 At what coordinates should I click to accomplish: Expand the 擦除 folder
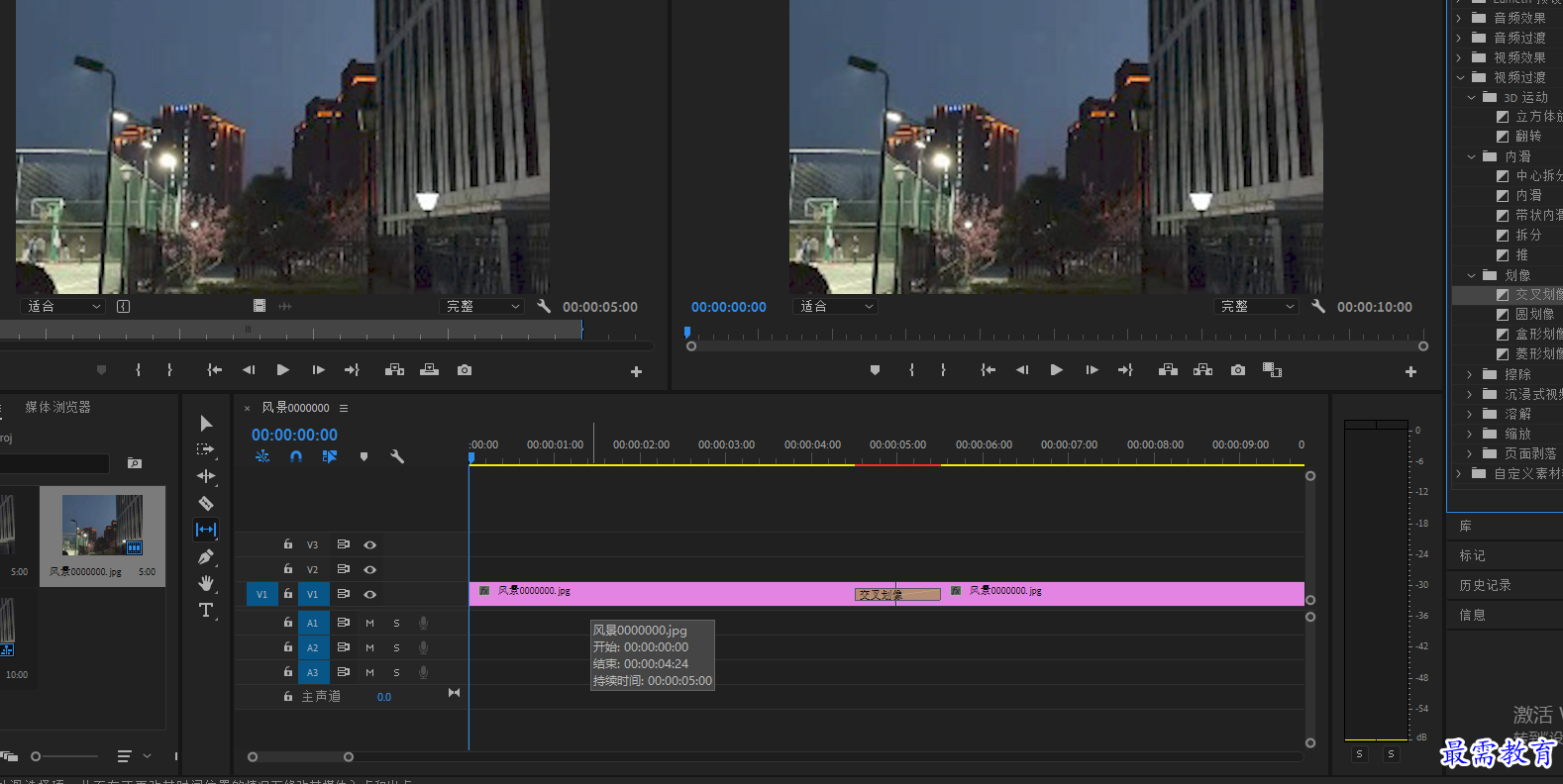pyautogui.click(x=1470, y=374)
